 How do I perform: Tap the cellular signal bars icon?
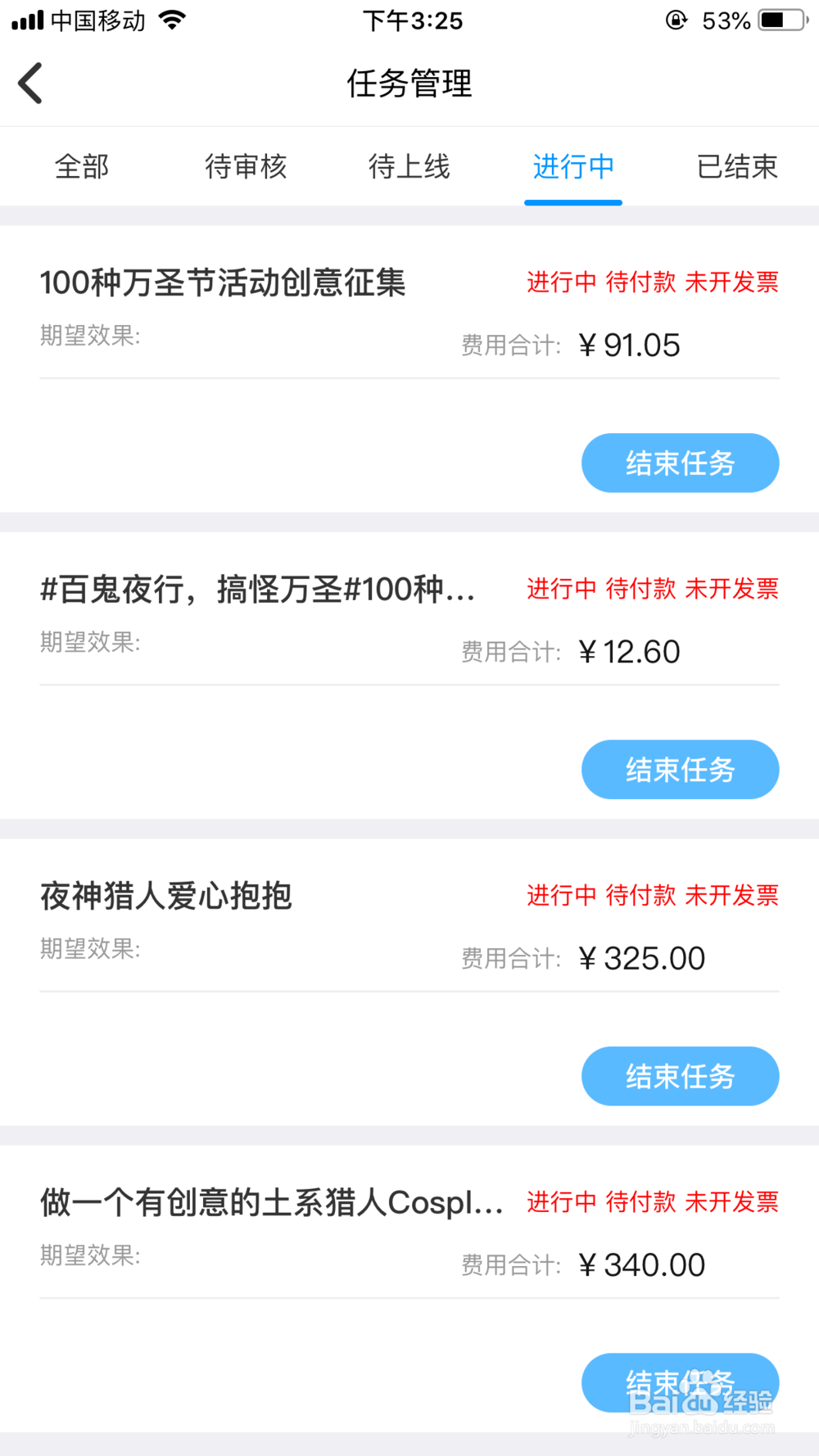point(28,20)
